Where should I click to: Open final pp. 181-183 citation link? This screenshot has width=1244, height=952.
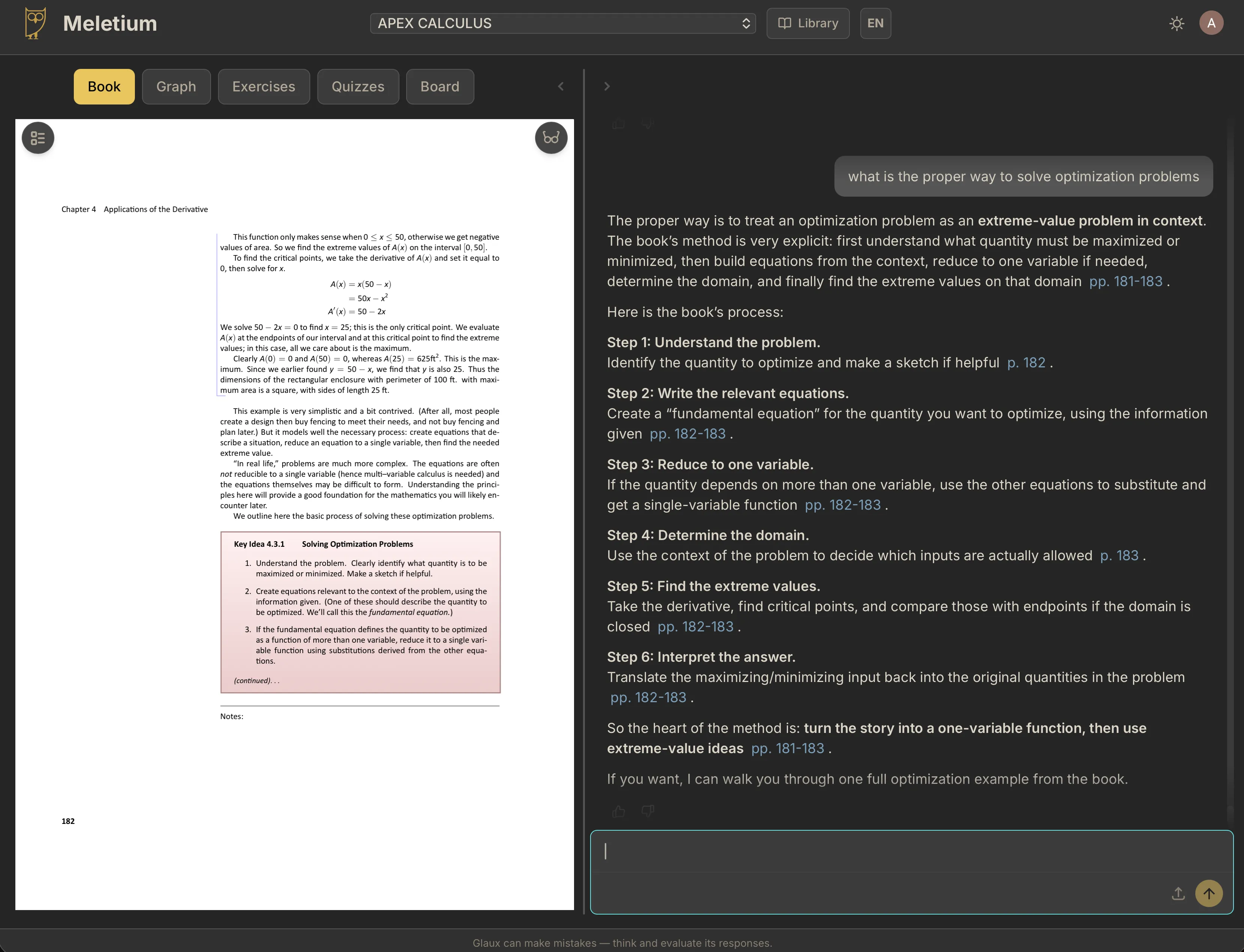(x=788, y=749)
